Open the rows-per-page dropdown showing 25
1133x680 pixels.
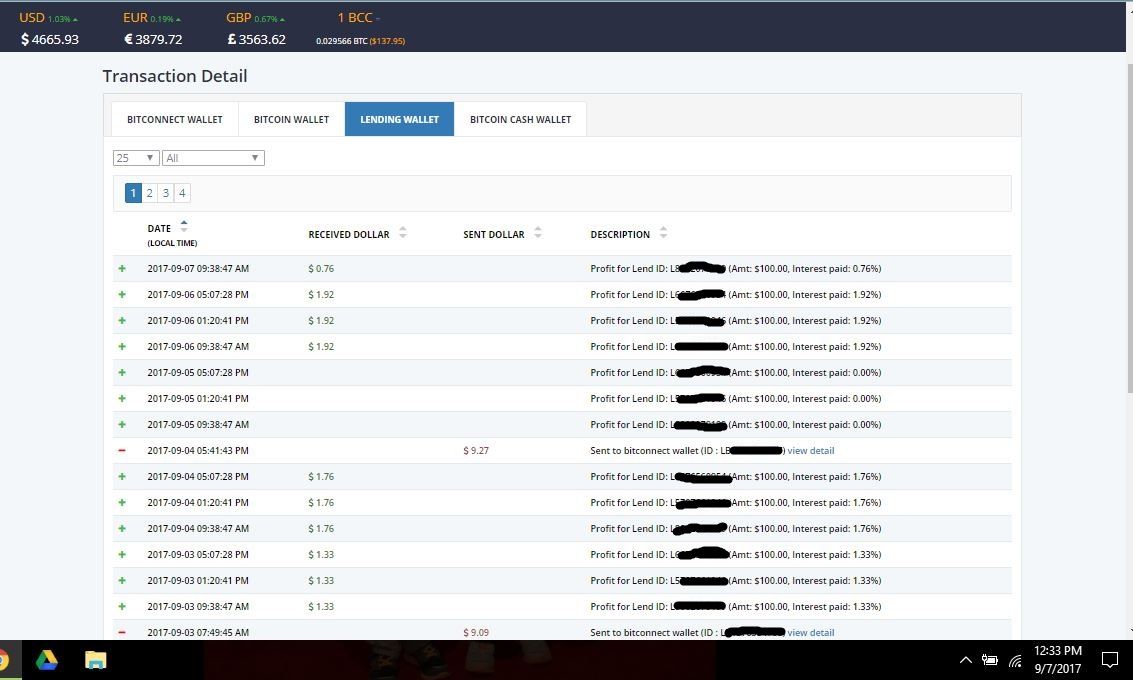pyautogui.click(x=136, y=158)
